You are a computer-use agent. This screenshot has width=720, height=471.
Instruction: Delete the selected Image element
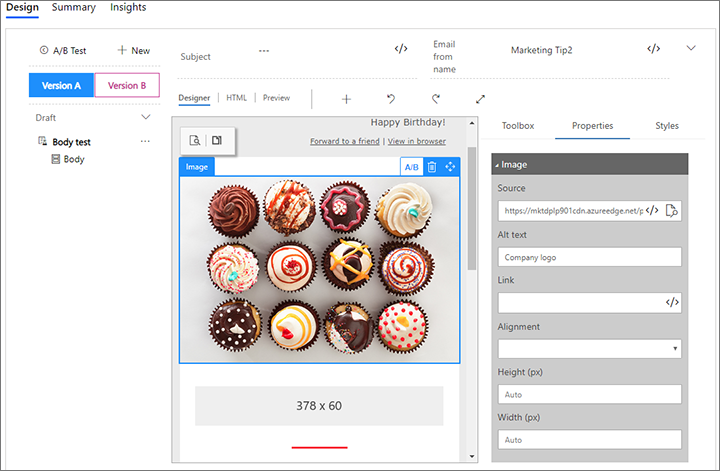432,167
